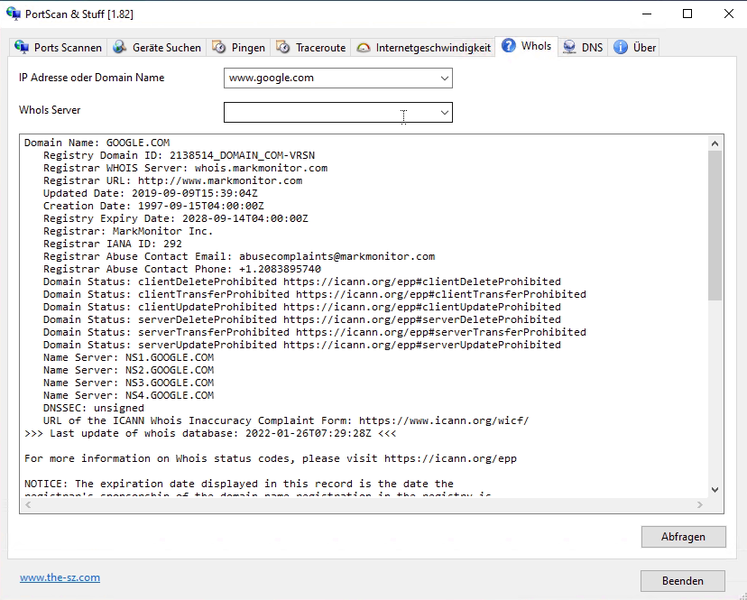Screen dimensions: 747x600
Task: Click the www.google.com domain input field
Action: [x=328, y=78]
